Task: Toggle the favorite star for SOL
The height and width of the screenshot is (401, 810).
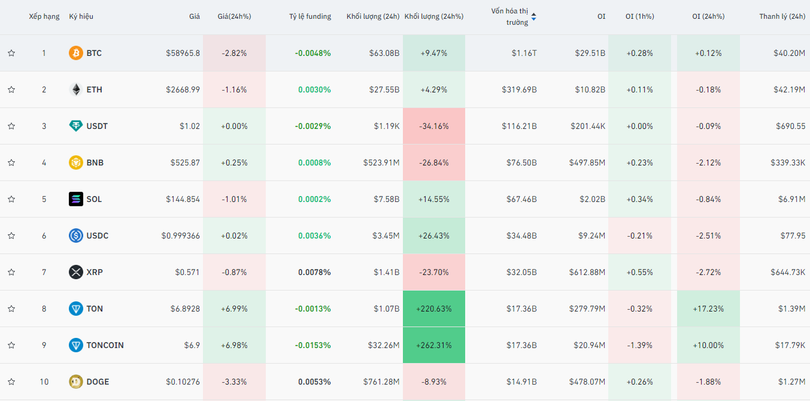Action: pyautogui.click(x=12, y=199)
